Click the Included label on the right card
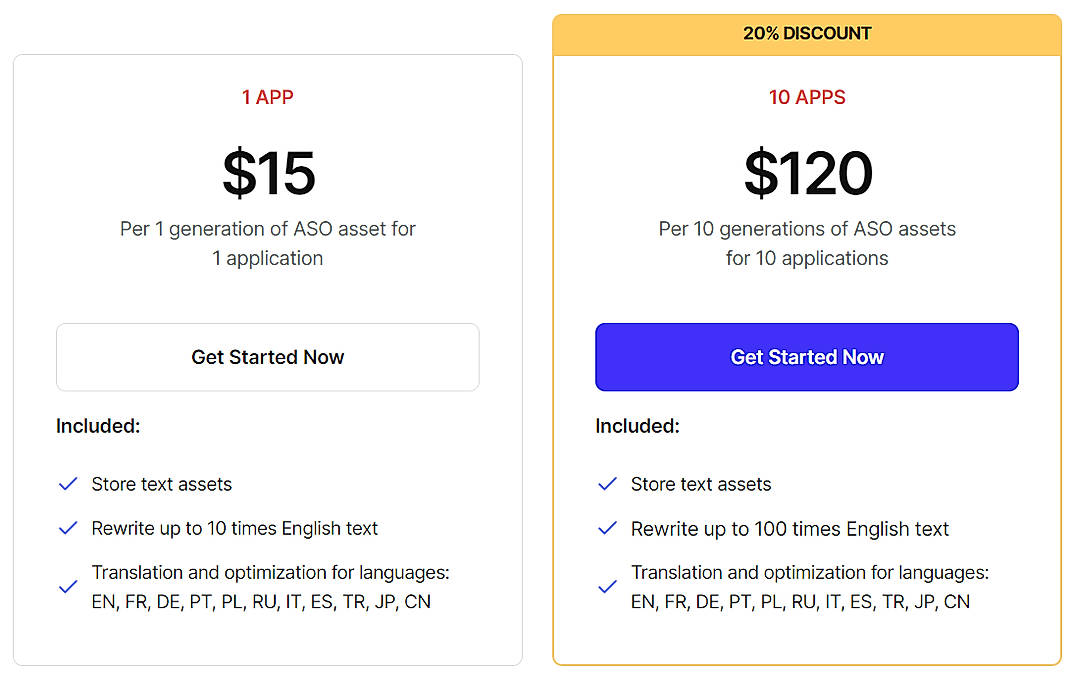This screenshot has width=1070, height=677. [637, 426]
